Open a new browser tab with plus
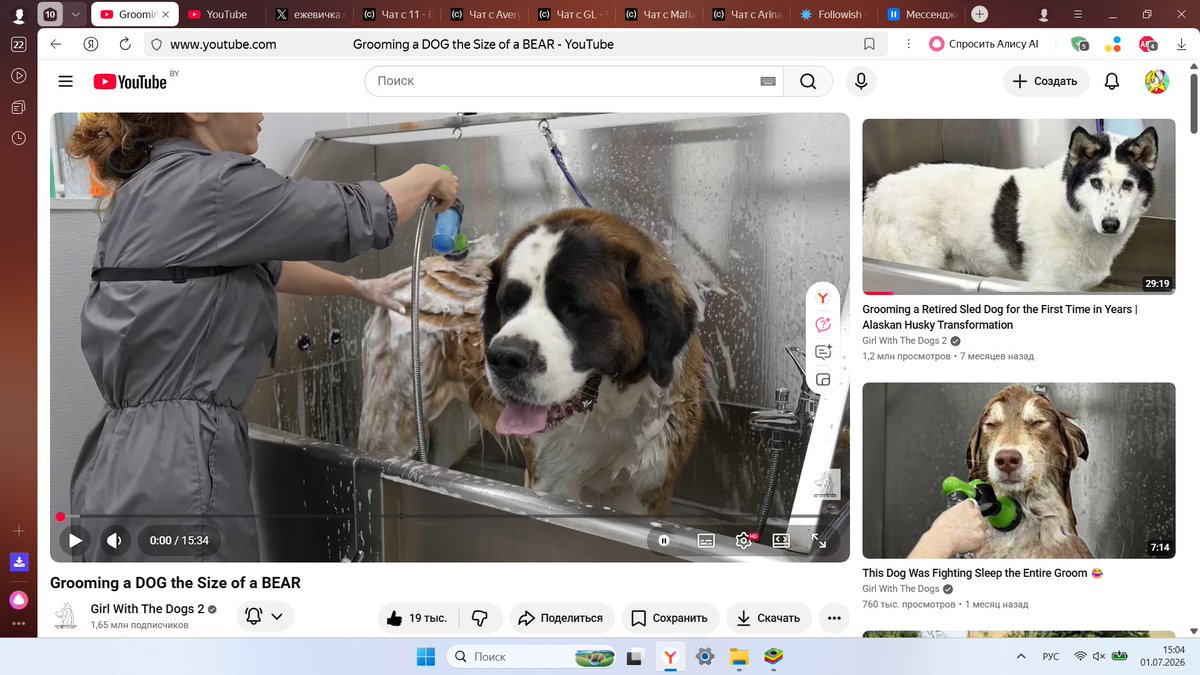The width and height of the screenshot is (1200, 675). point(980,14)
